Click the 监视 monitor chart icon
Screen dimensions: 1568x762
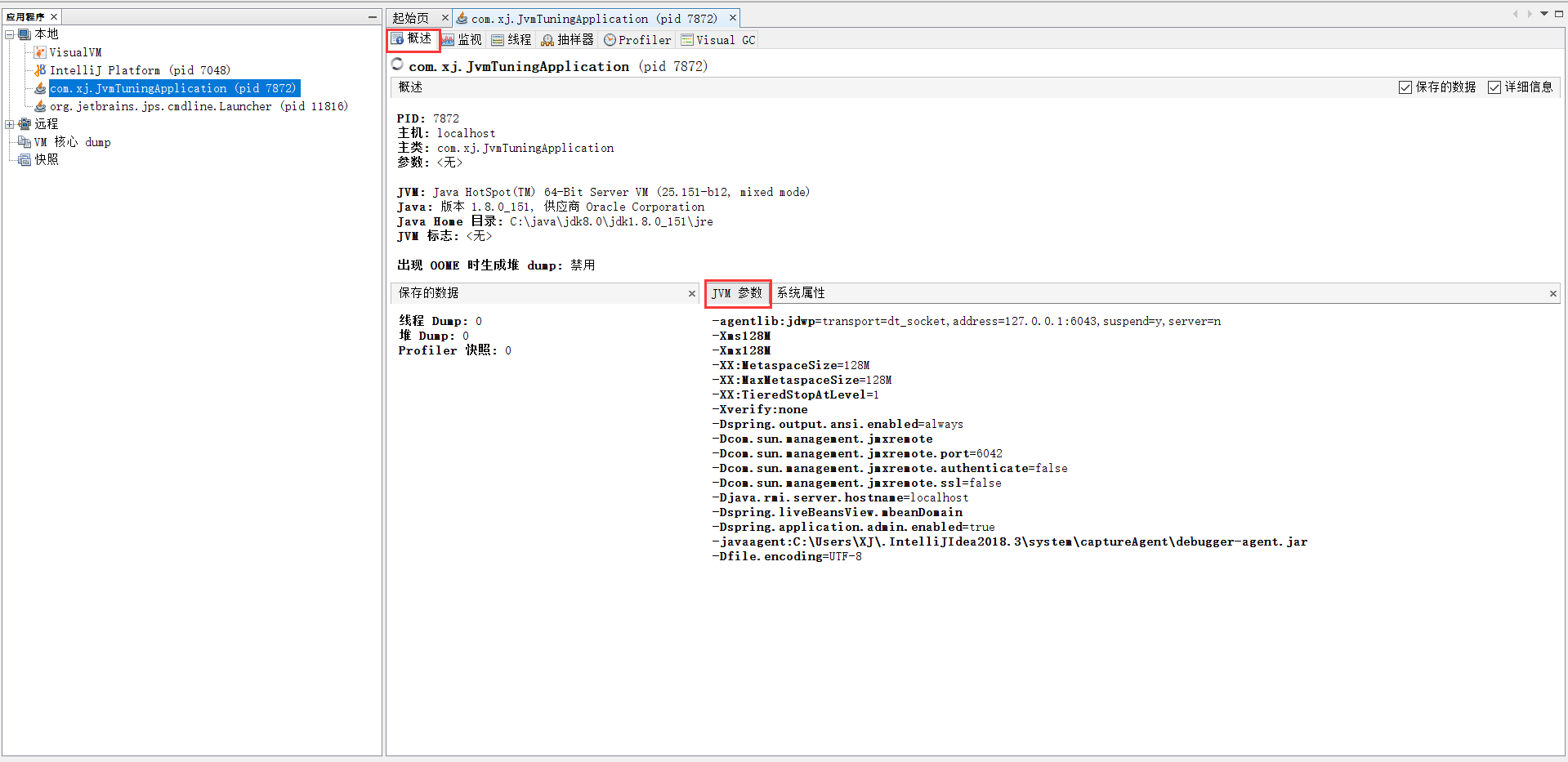448,40
